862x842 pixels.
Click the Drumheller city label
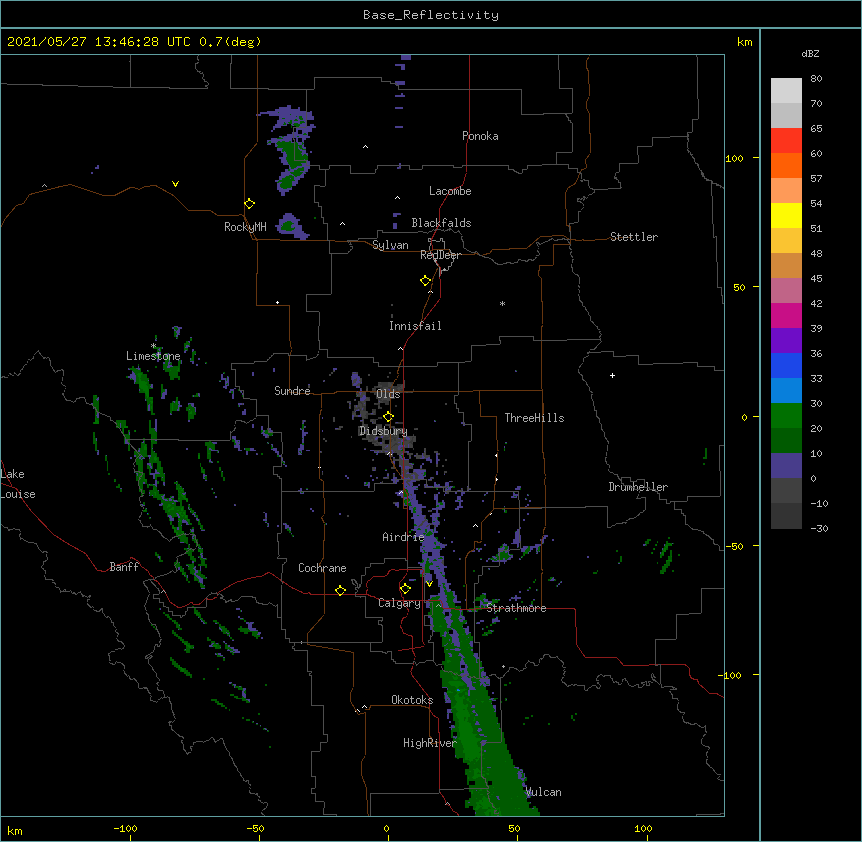pyautogui.click(x=638, y=487)
